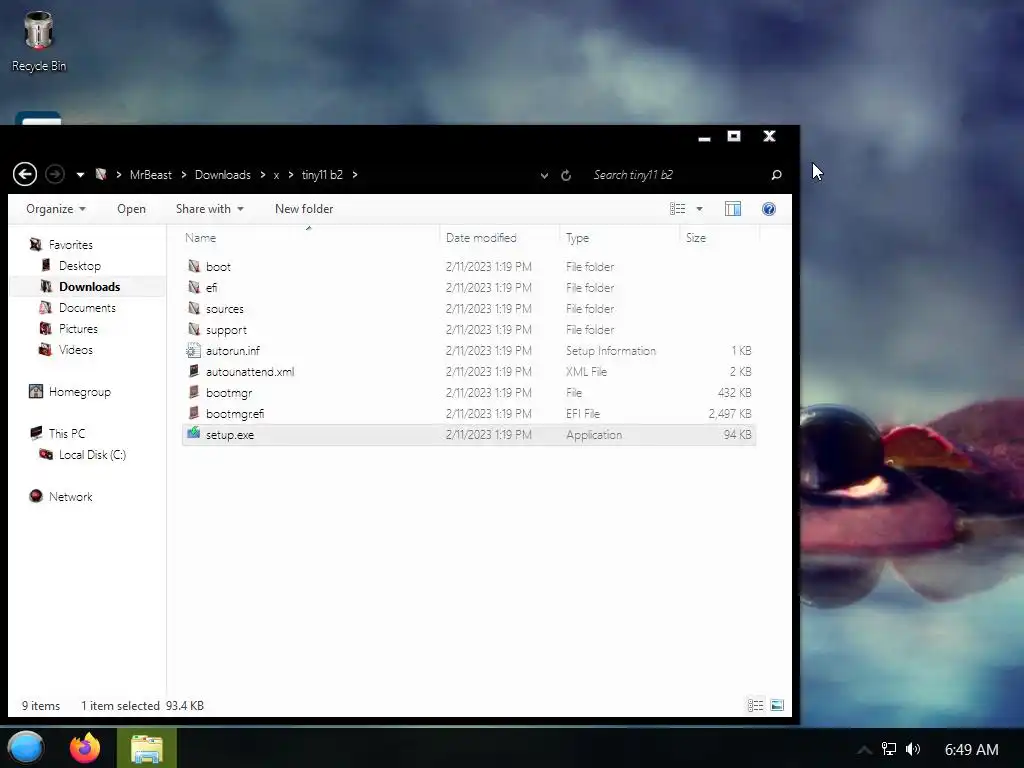Click the change view icon in toolbar
The width and height of the screenshot is (1024, 768).
[x=677, y=209]
